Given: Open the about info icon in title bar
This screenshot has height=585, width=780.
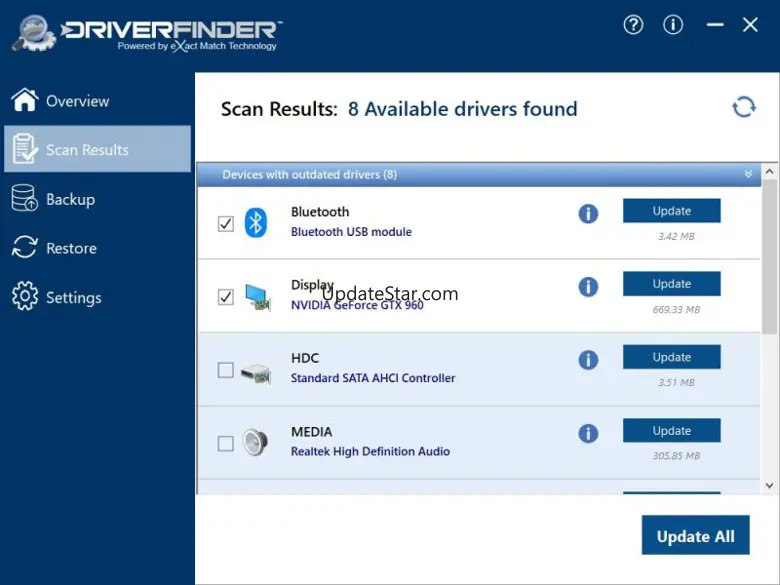Looking at the screenshot, I should point(673,25).
